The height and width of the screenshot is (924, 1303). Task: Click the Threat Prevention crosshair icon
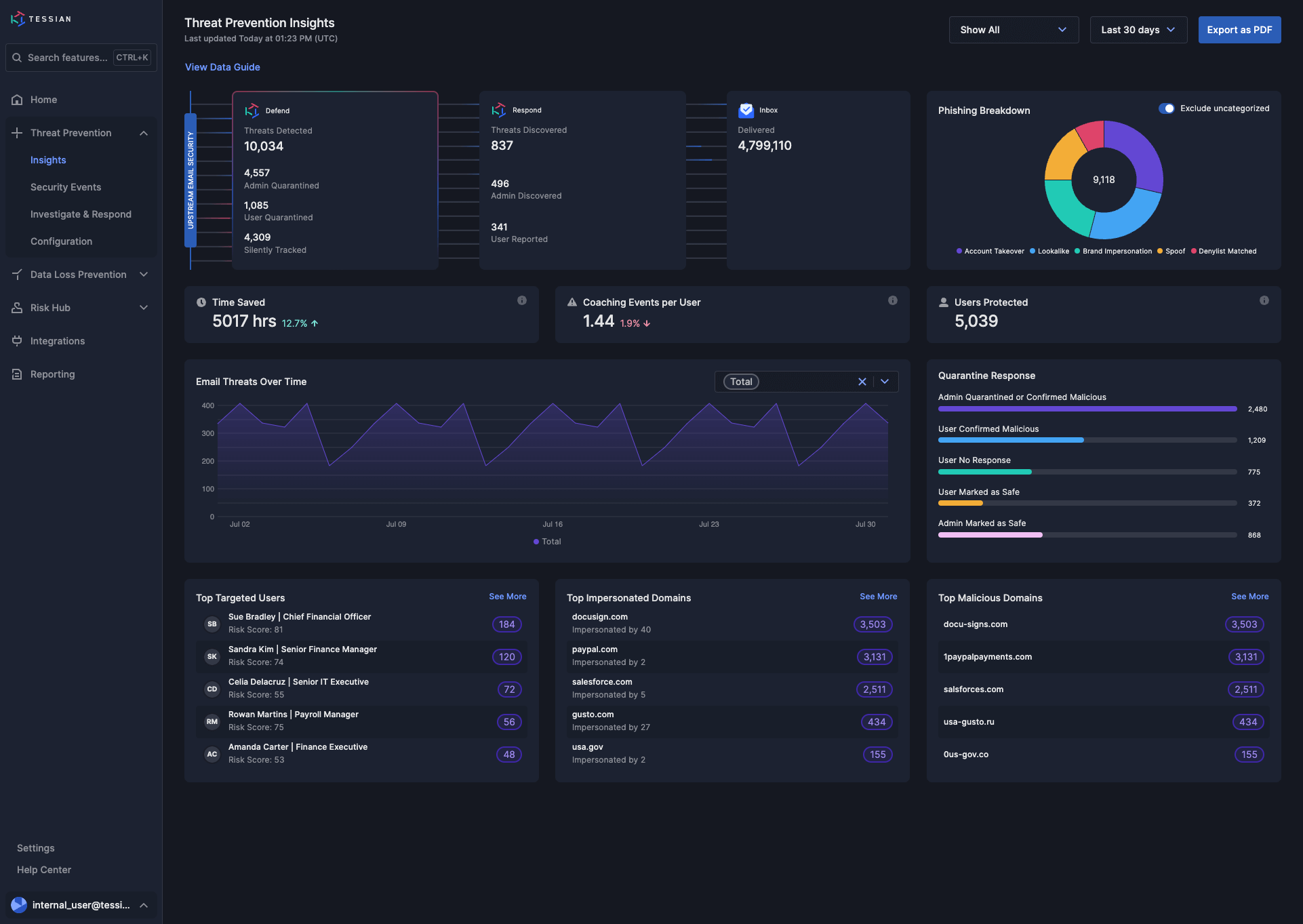pyautogui.click(x=17, y=133)
